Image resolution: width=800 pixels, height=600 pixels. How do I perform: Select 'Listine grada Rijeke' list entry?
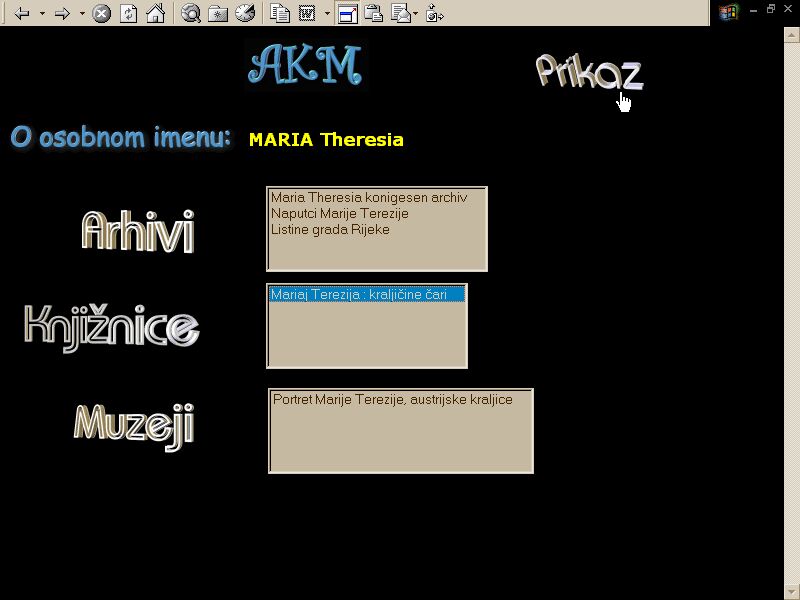pyautogui.click(x=330, y=229)
